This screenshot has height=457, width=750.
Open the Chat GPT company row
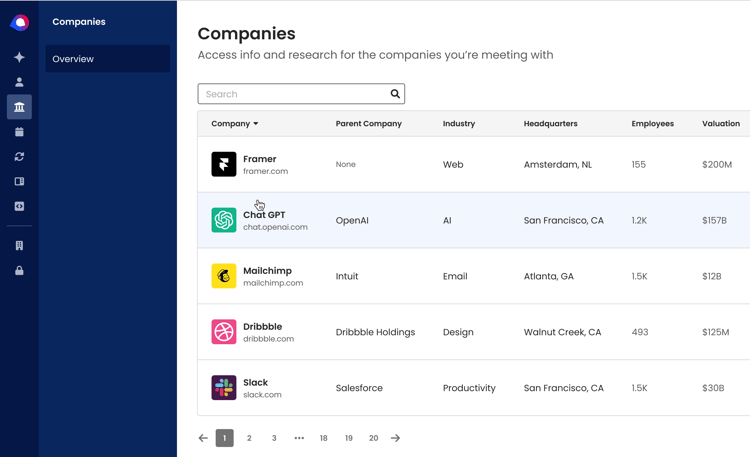(474, 220)
